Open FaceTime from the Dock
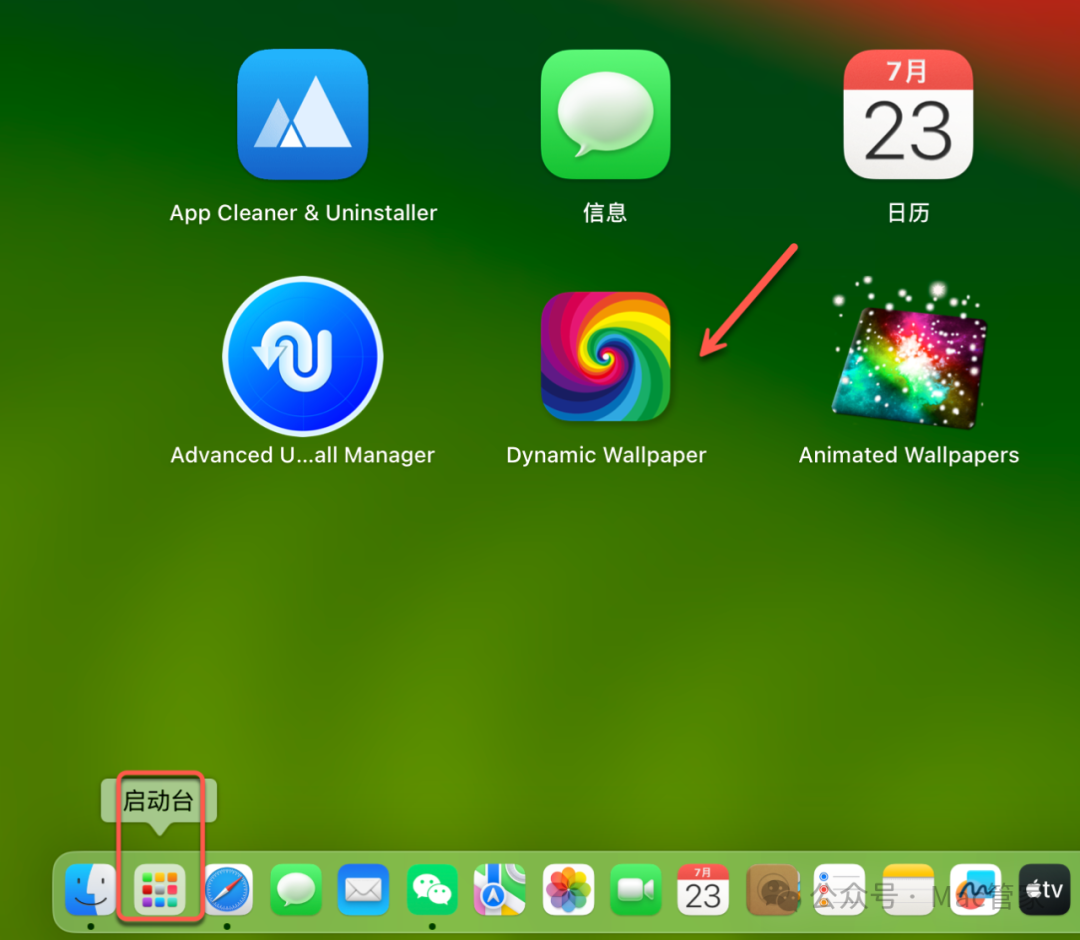Screen dimensions: 1080x940 click(636, 889)
